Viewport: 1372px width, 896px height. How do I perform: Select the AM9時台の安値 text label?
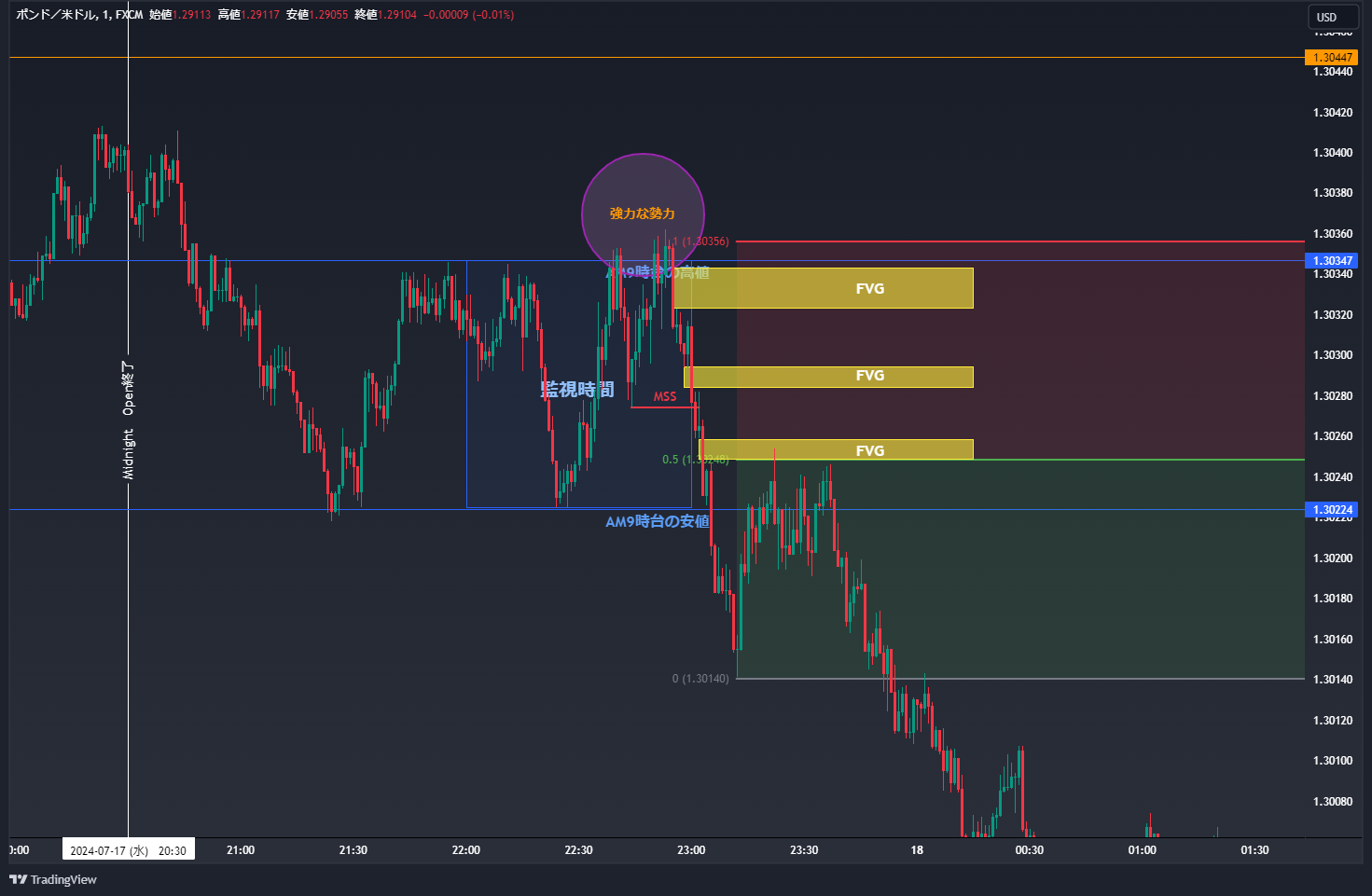[658, 522]
